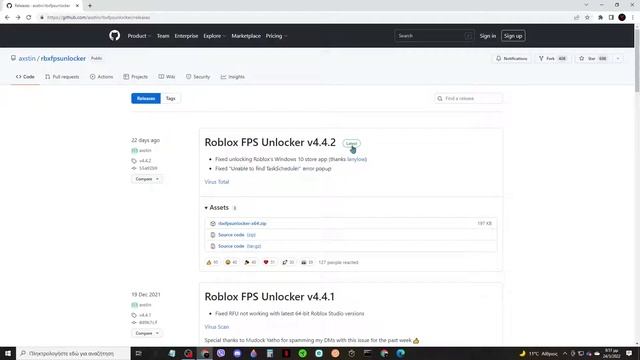Bookmark this page with the star icon
This screenshot has height=360, width=640.
pyautogui.click(x=587, y=18)
